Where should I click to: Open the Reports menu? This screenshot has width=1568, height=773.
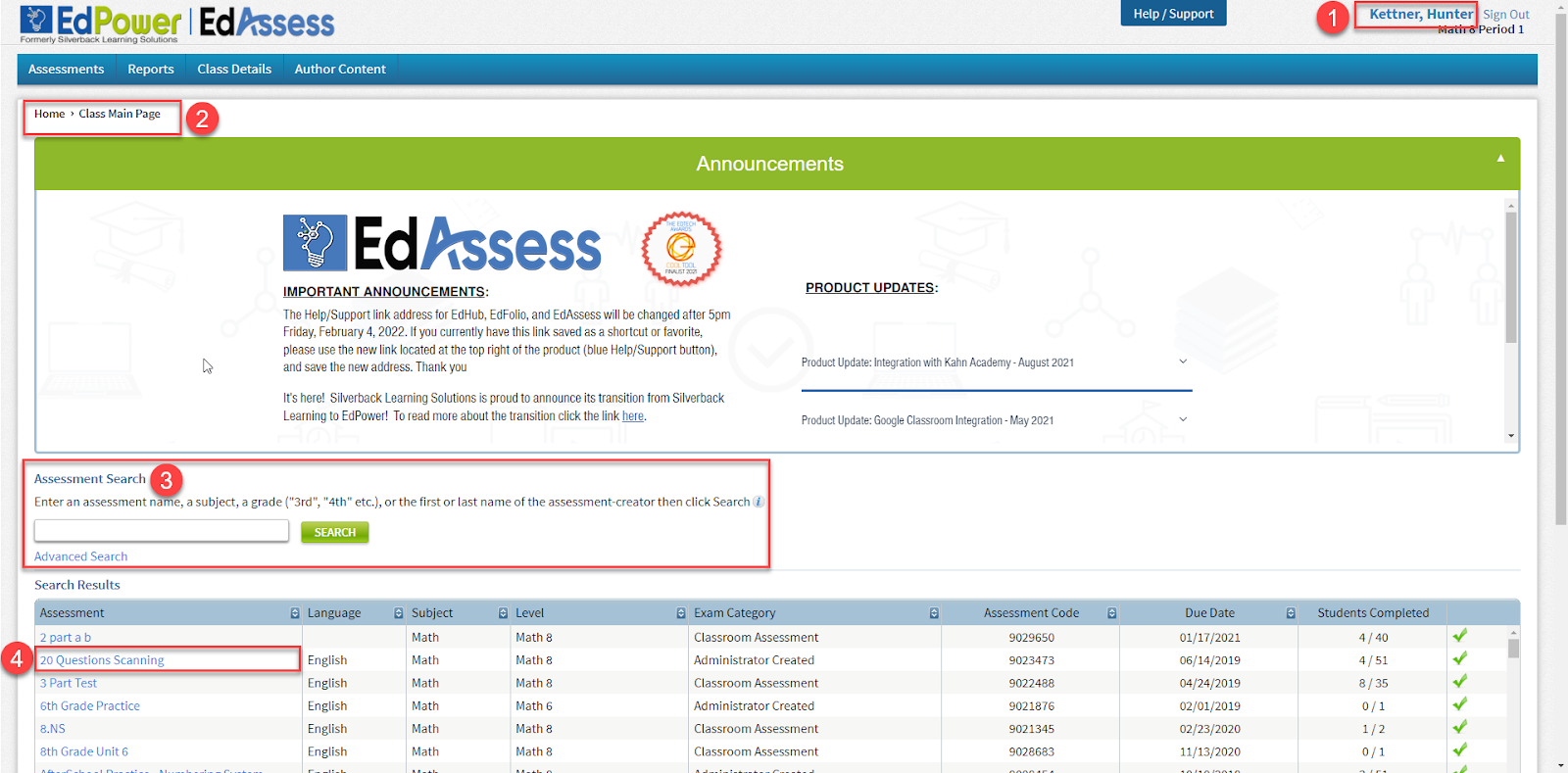(x=151, y=70)
